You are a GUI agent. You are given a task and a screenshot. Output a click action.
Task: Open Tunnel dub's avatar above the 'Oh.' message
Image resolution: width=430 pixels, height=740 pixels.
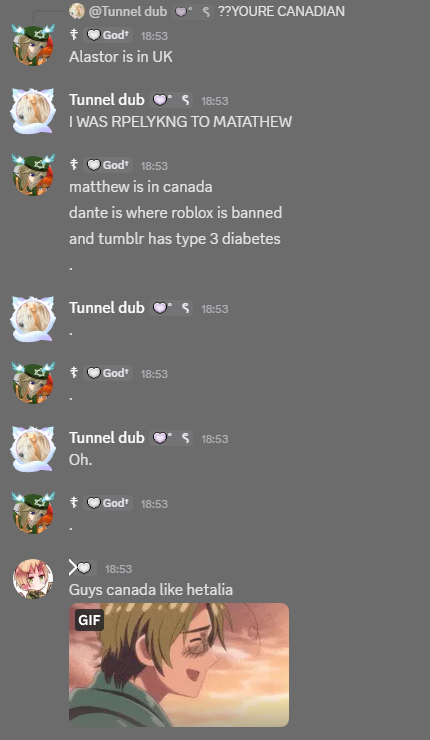click(33, 448)
